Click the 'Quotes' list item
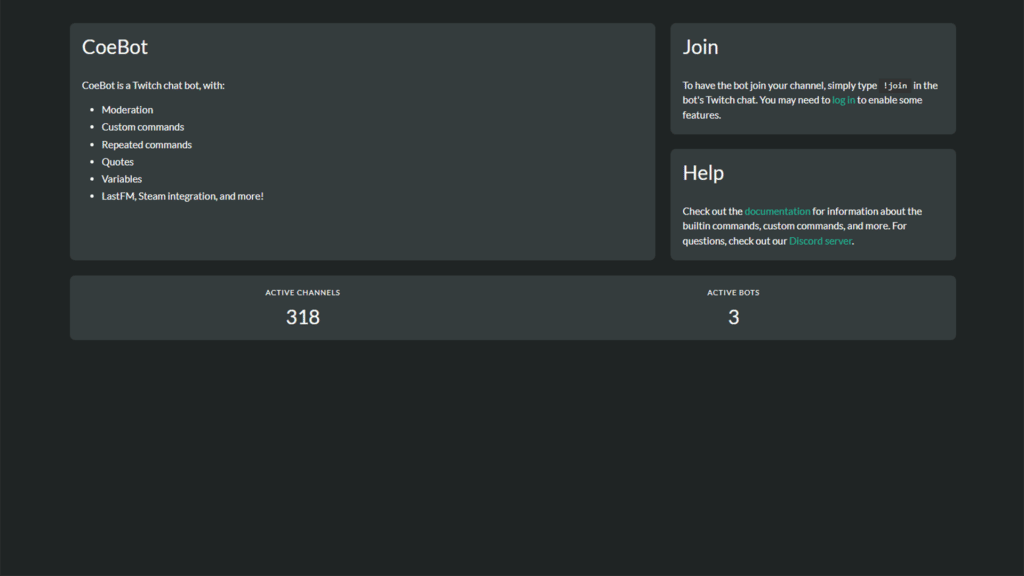1024x576 pixels. (x=118, y=161)
